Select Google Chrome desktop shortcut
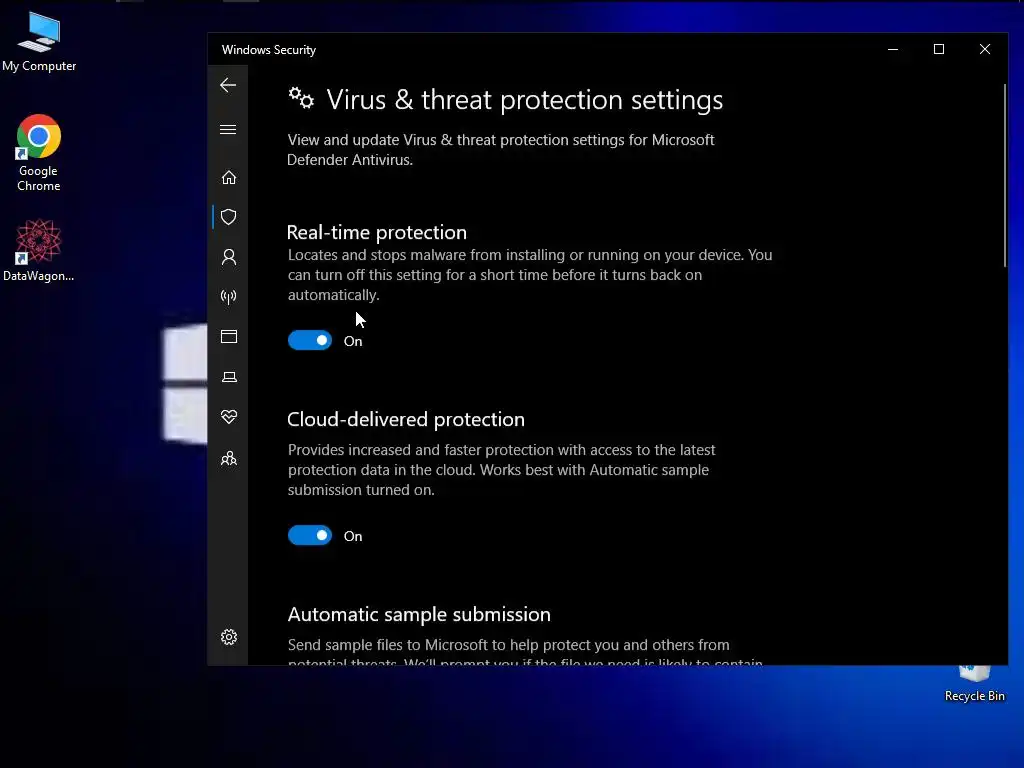Image resolution: width=1024 pixels, height=768 pixels. tap(39, 153)
